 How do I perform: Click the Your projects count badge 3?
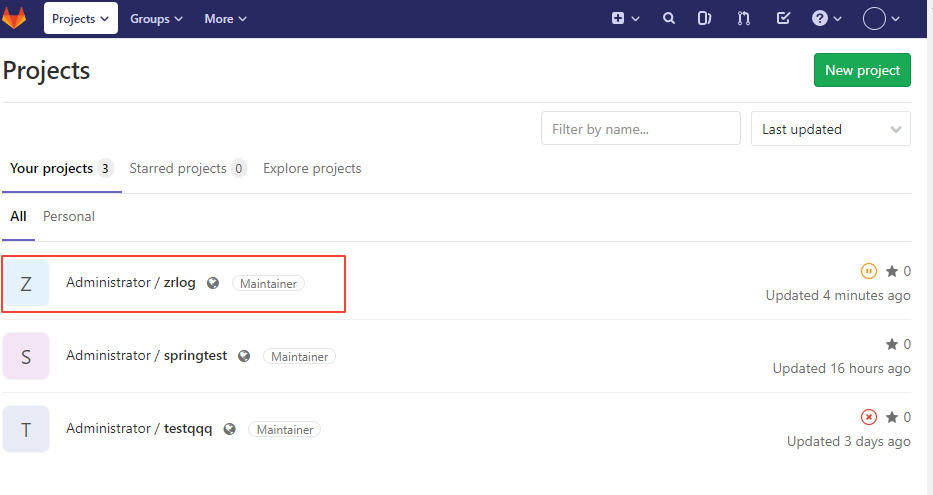click(105, 168)
